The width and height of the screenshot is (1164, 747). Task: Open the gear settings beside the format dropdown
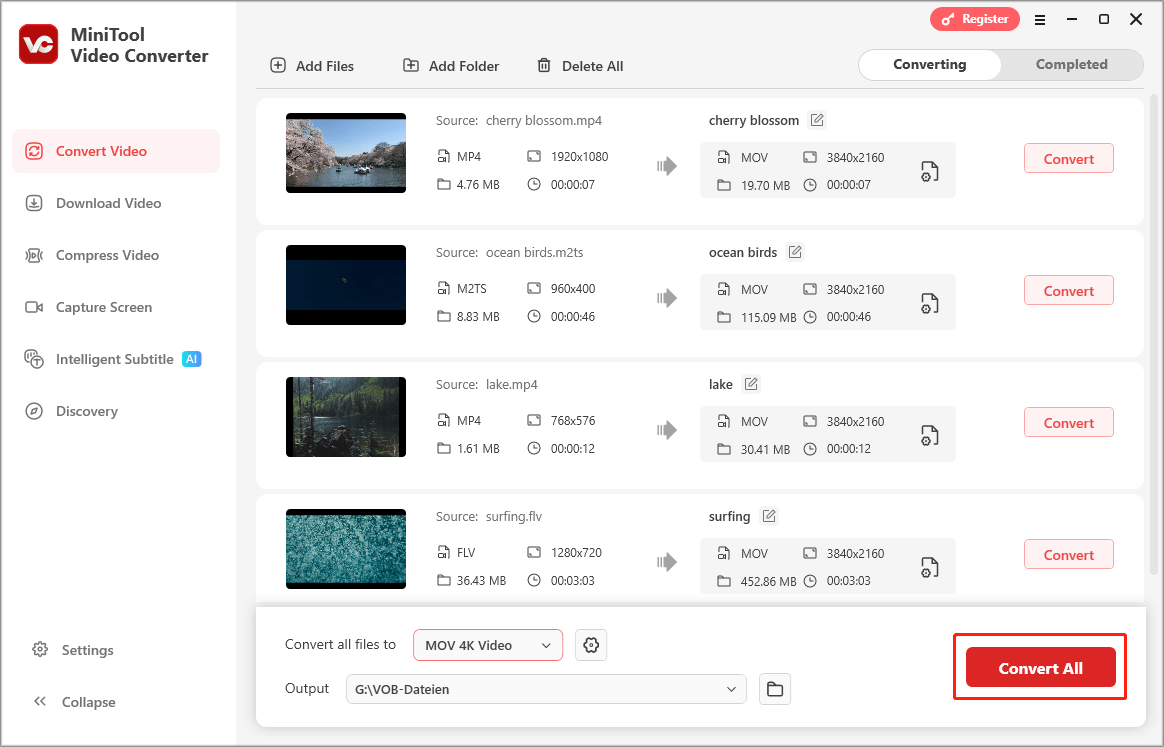(x=591, y=645)
